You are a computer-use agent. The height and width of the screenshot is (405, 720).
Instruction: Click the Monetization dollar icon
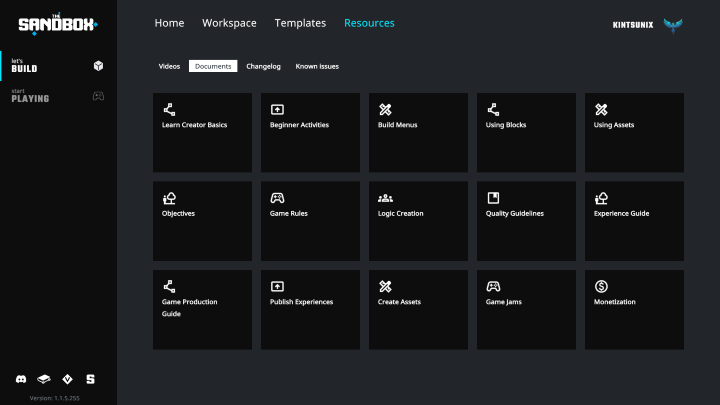click(601, 287)
